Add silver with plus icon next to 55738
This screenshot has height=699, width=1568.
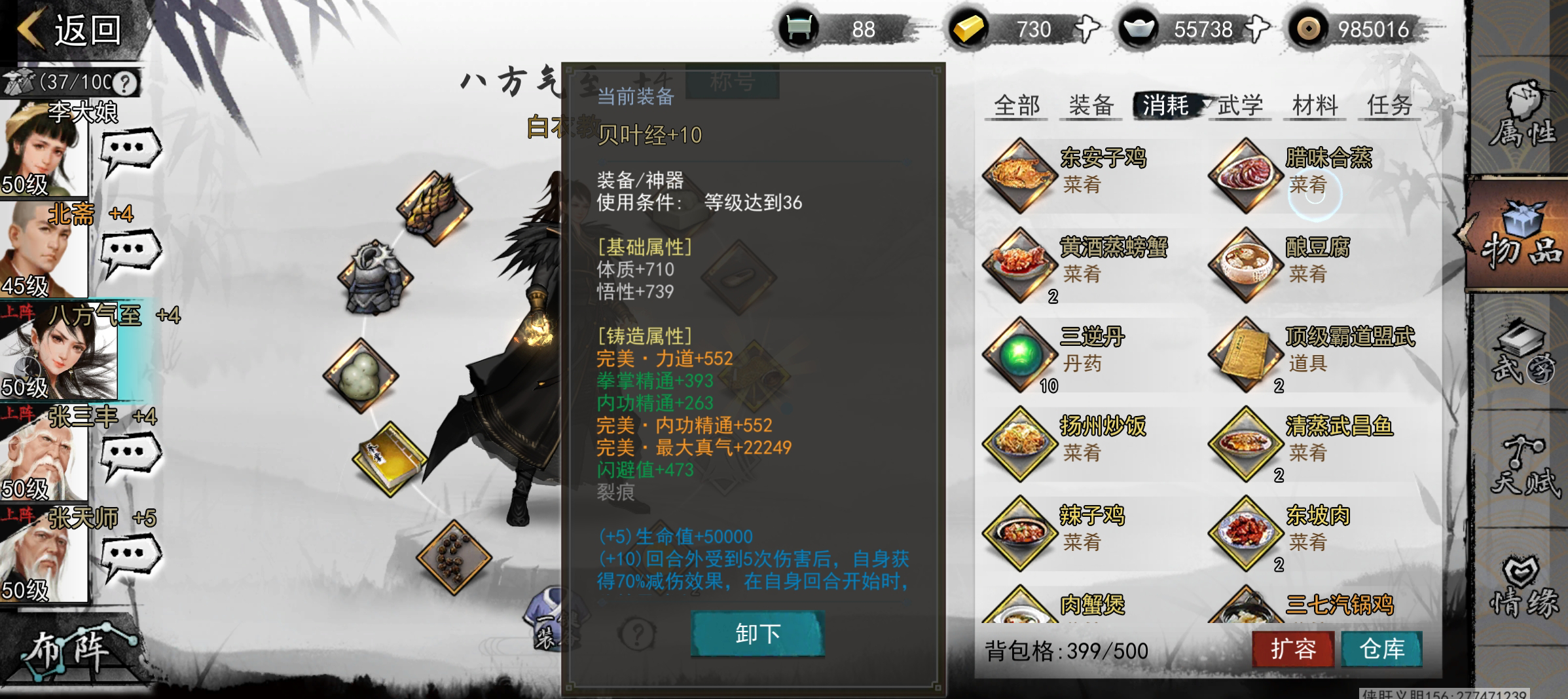point(1257,29)
